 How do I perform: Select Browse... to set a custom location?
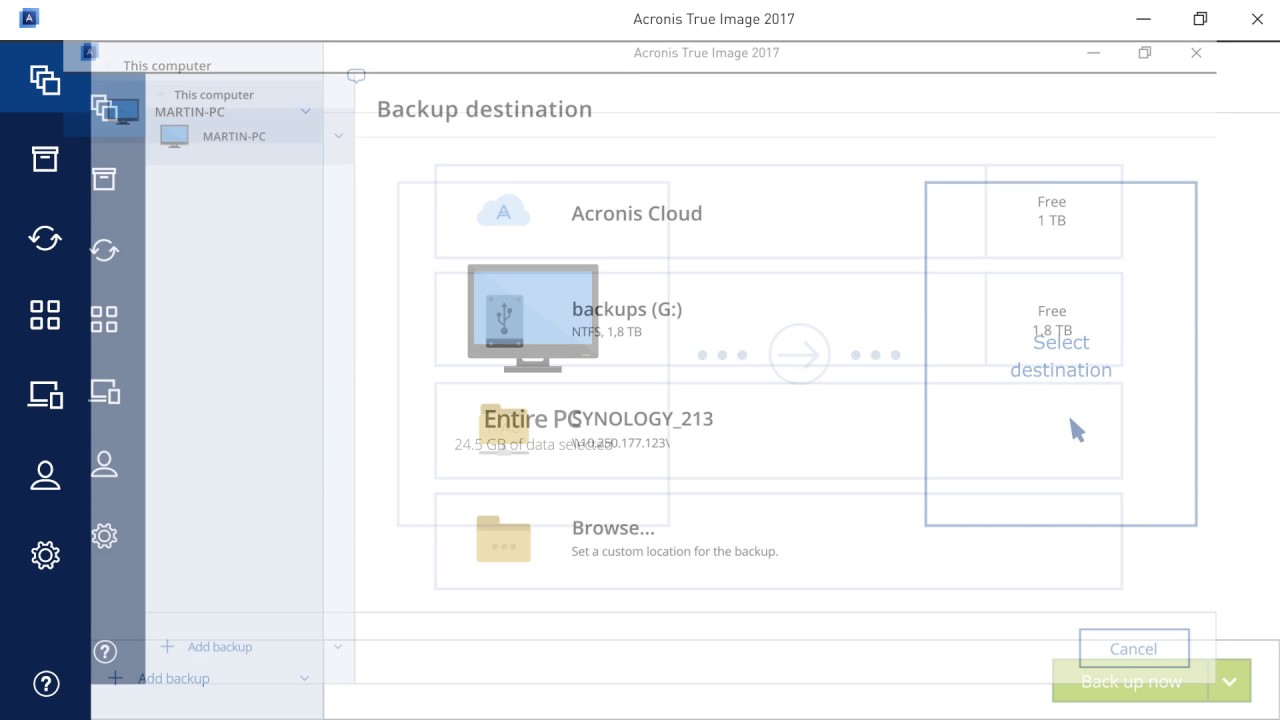tap(779, 540)
